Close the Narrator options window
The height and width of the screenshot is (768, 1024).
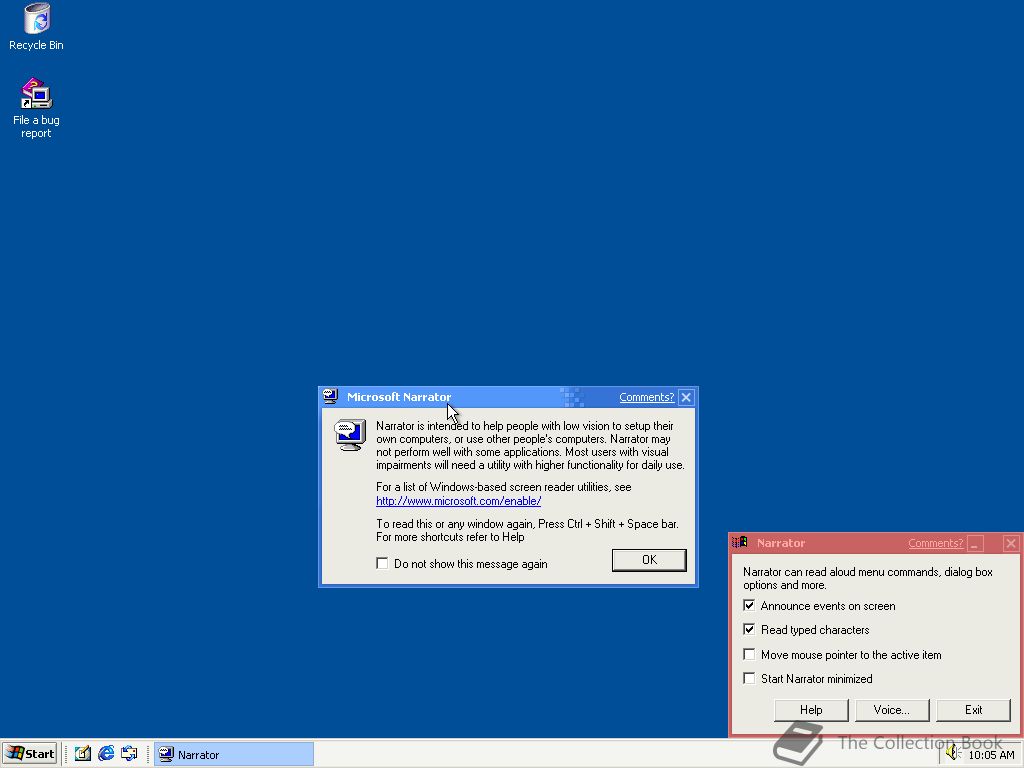point(1011,543)
